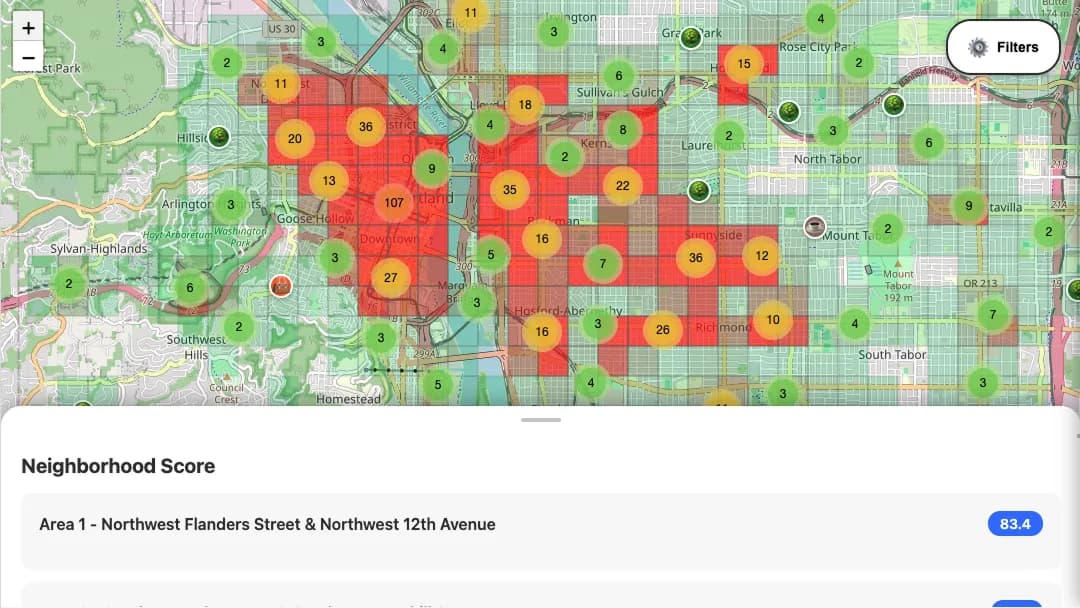Click the 83.4 score badge for Area 1
This screenshot has height=608, width=1080.
coord(1015,523)
